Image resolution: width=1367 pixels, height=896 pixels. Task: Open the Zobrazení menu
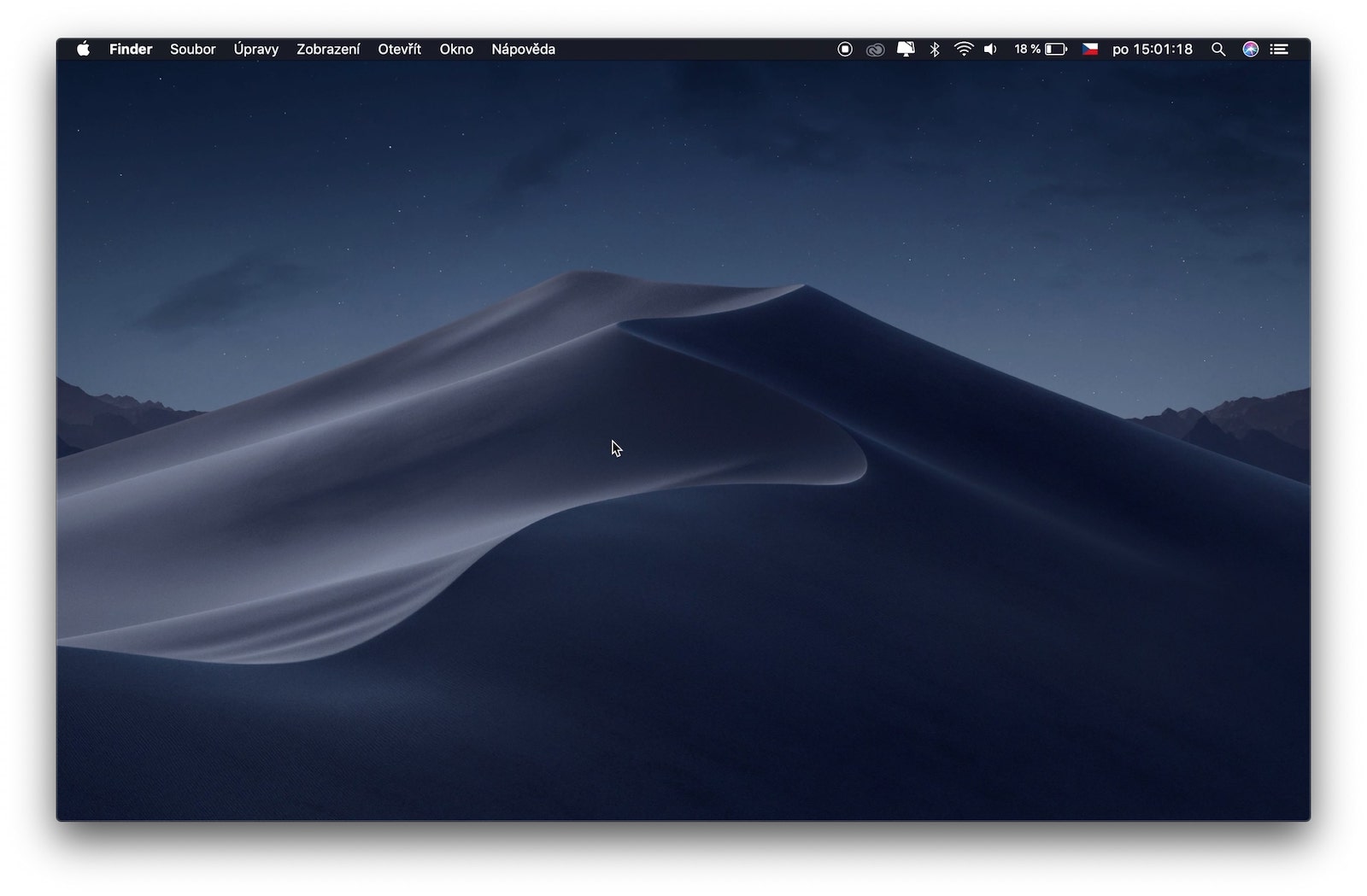[328, 50]
